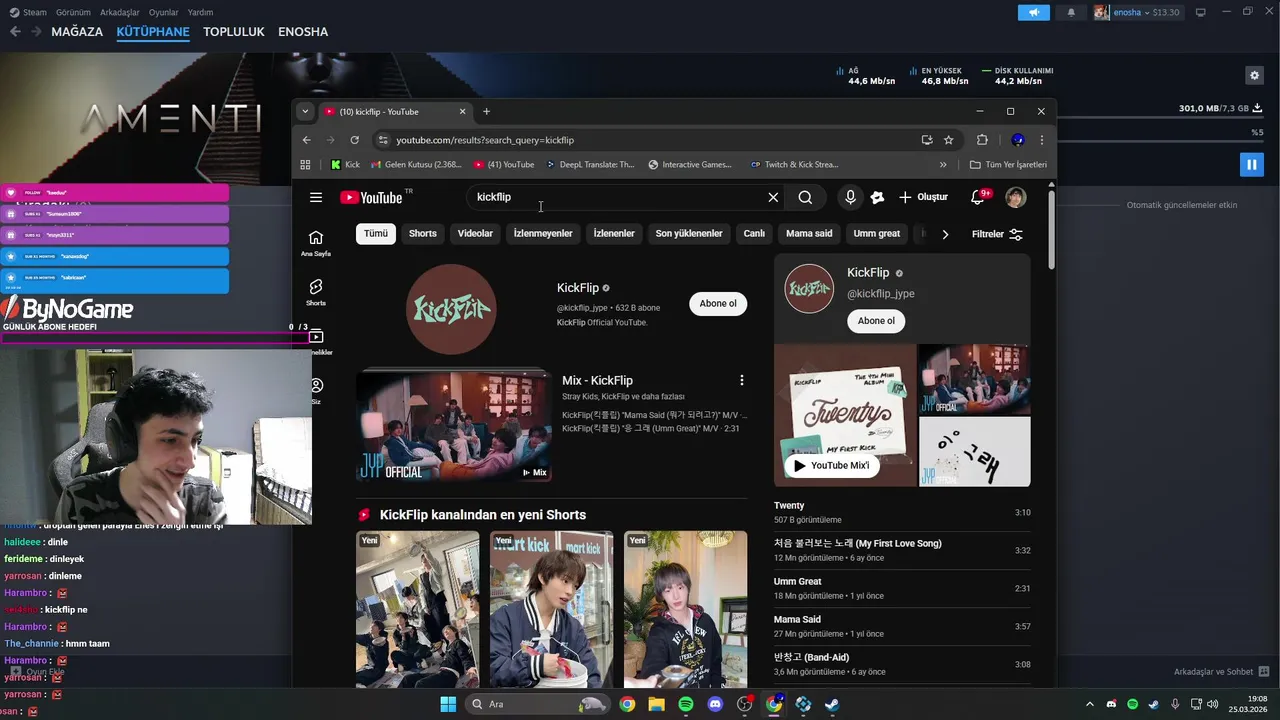The image size is (1280, 720).
Task: Open Steam download settings gear
Action: [1254, 75]
